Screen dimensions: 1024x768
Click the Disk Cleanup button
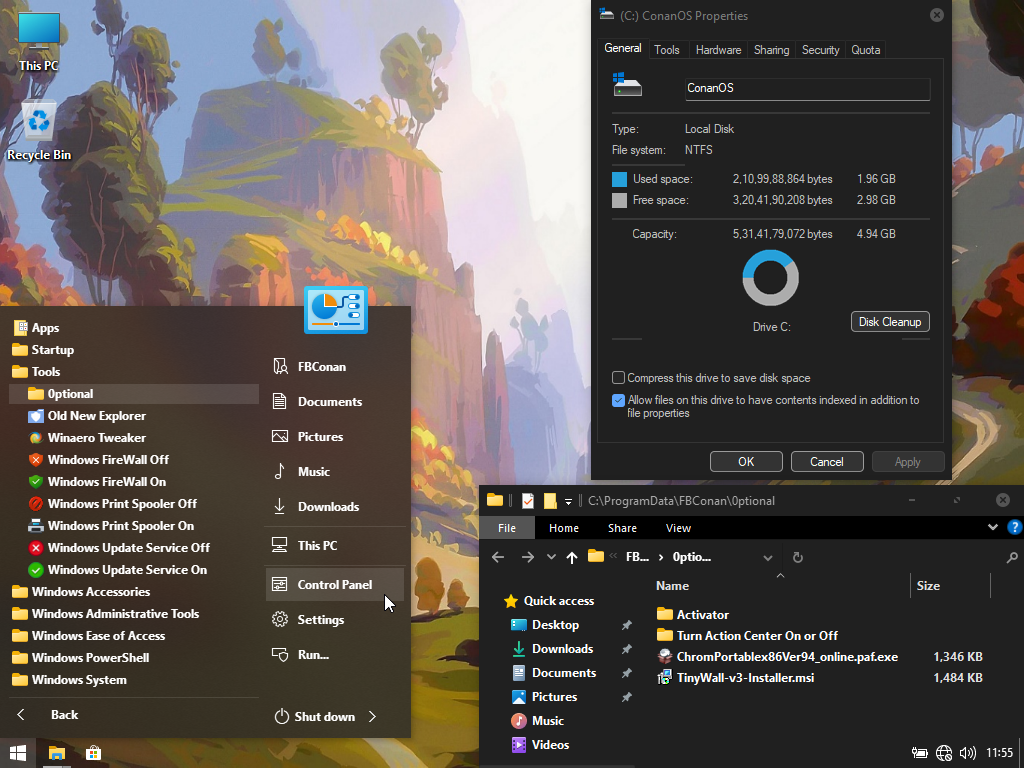(890, 322)
